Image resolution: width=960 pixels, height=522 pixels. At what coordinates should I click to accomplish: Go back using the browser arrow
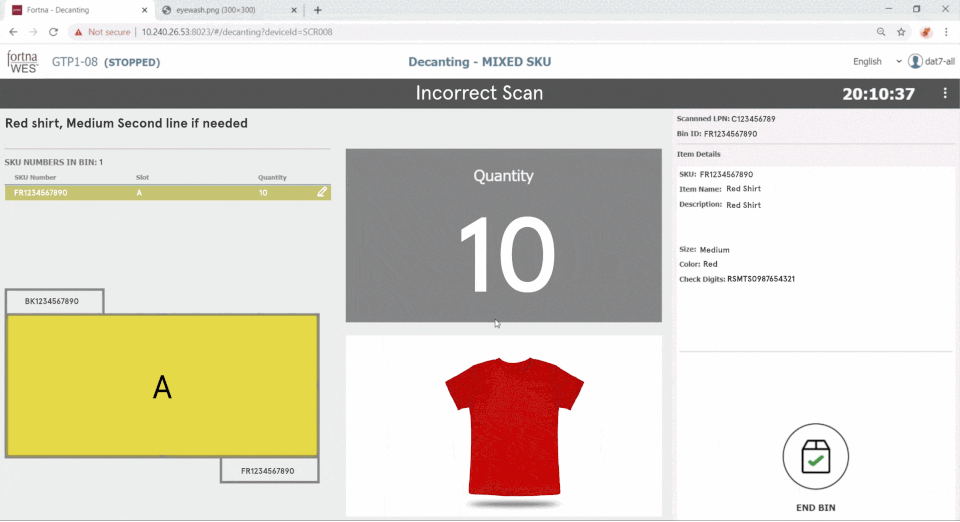point(14,32)
